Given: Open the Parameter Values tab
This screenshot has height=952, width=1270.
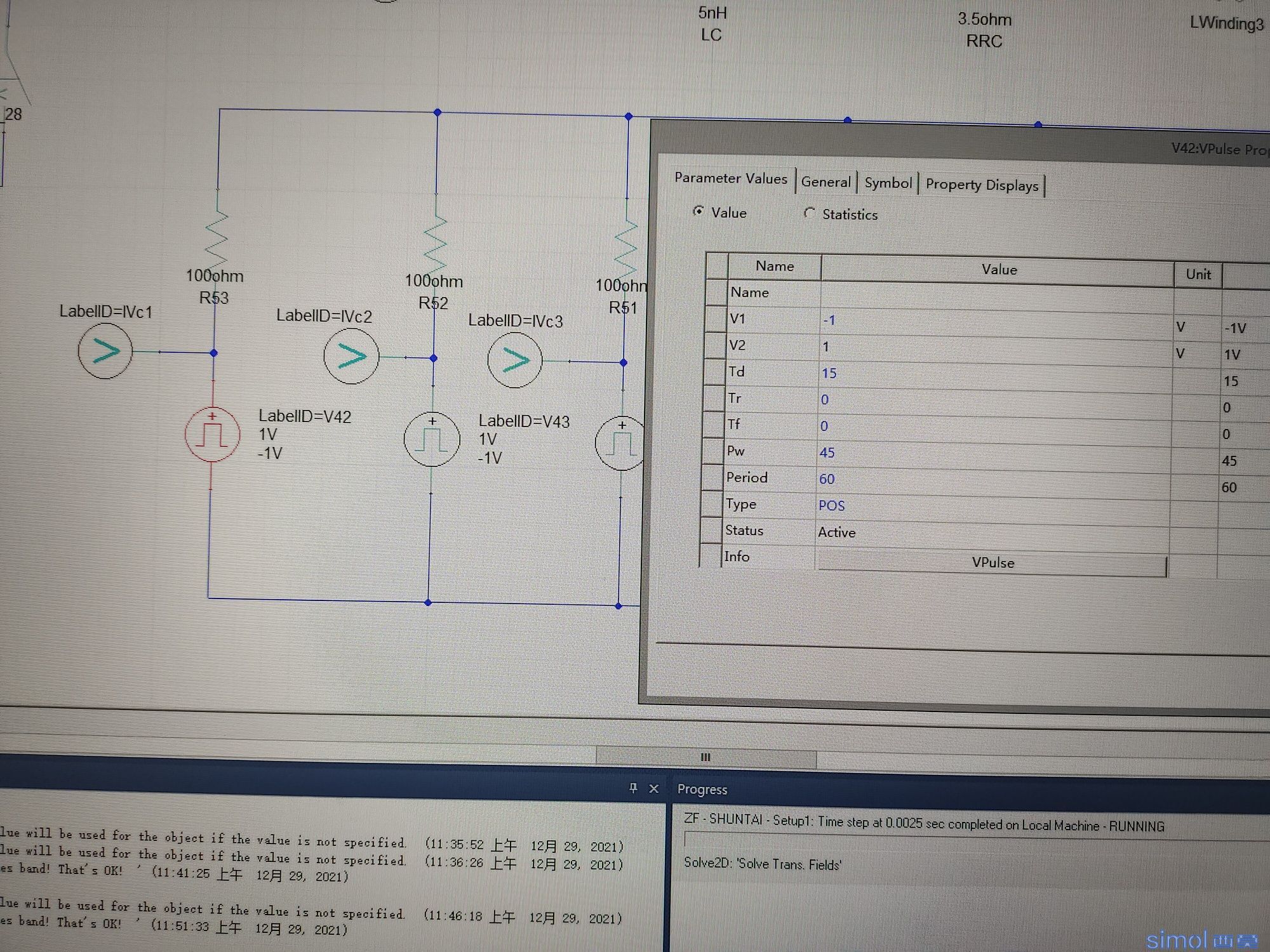Looking at the screenshot, I should tap(730, 178).
